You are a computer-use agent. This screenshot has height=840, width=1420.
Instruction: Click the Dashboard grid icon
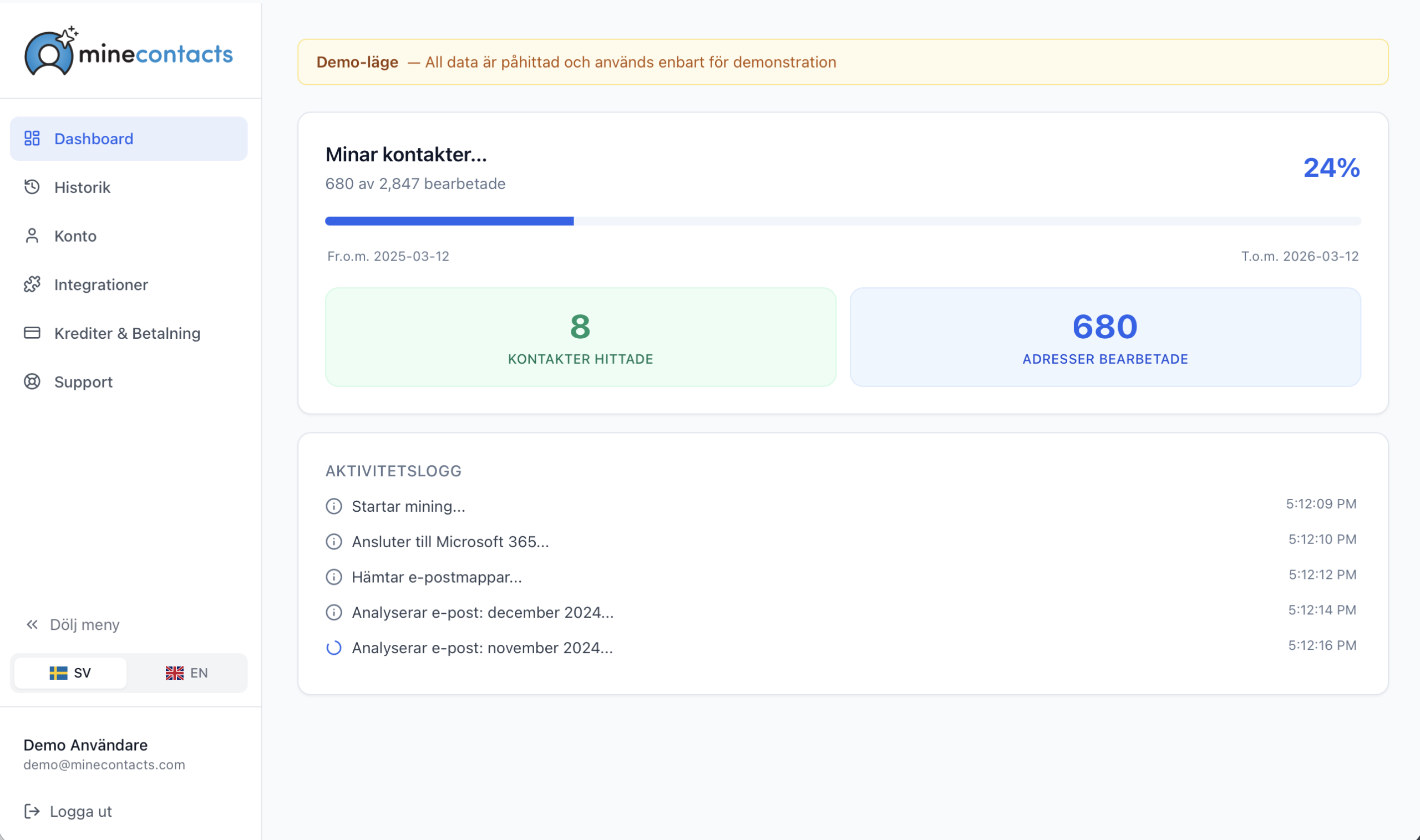[x=32, y=139]
